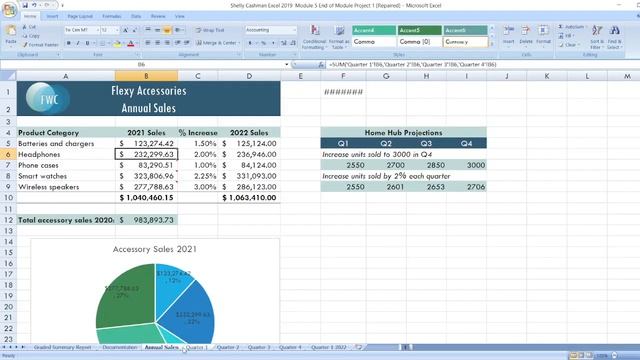Apply accounting dollar number format

coord(251,43)
